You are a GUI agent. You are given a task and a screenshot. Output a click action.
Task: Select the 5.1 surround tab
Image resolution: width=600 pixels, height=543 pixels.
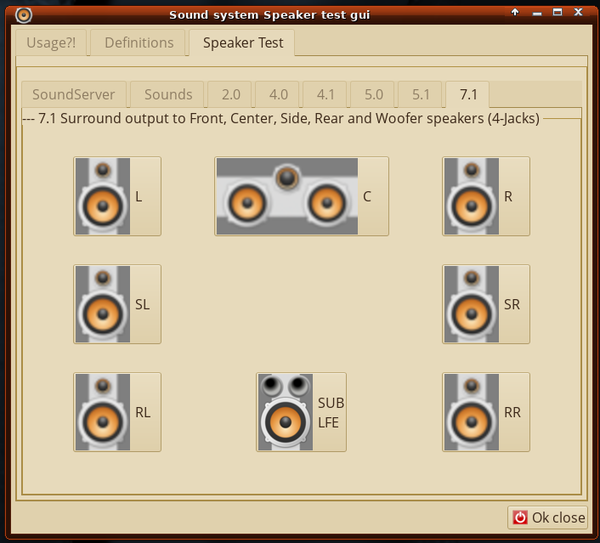(x=421, y=95)
